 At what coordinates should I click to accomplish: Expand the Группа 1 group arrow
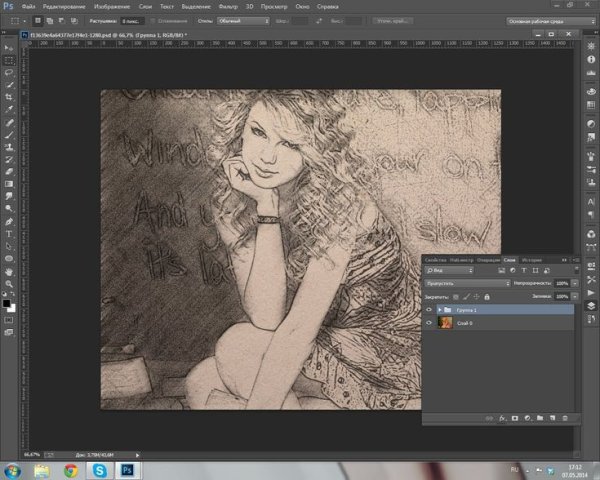coord(439,310)
